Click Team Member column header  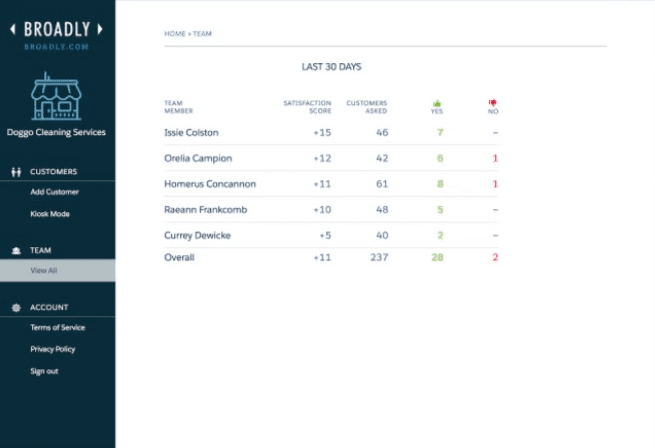point(178,107)
